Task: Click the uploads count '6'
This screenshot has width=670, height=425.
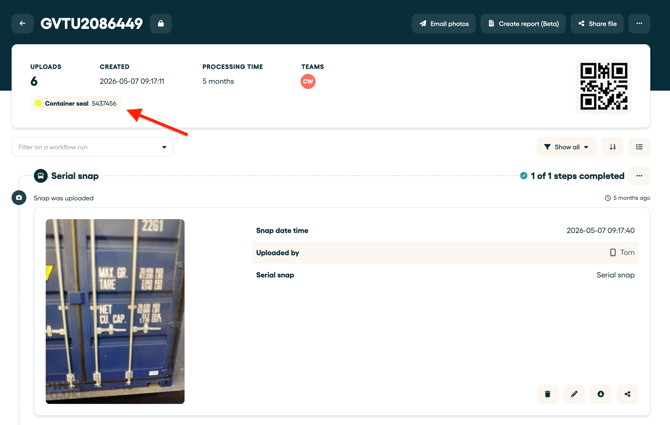Action: click(x=34, y=81)
